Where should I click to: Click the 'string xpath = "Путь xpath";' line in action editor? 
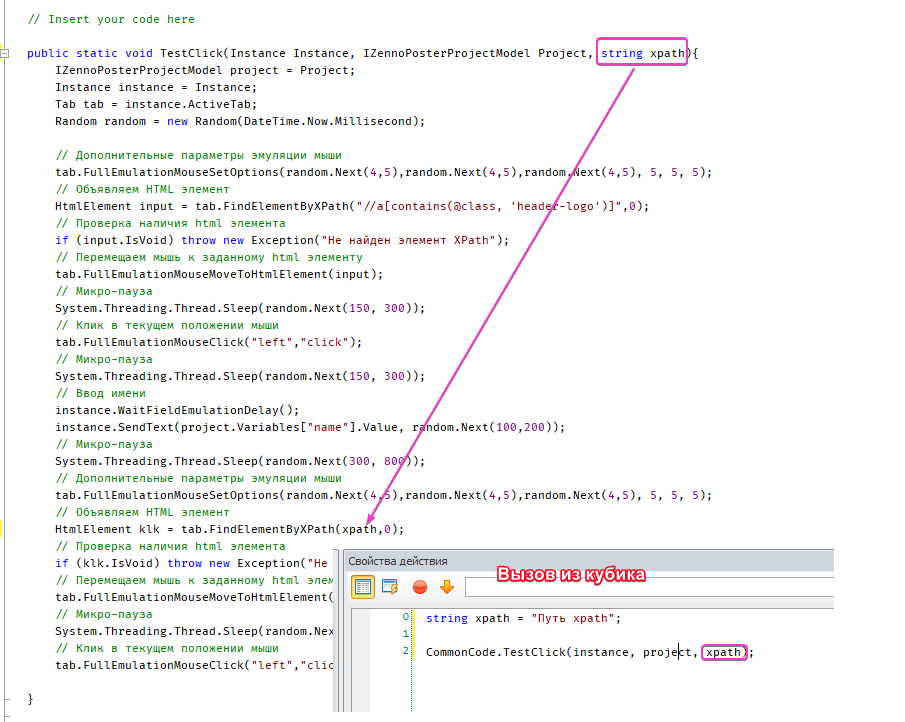(523, 618)
